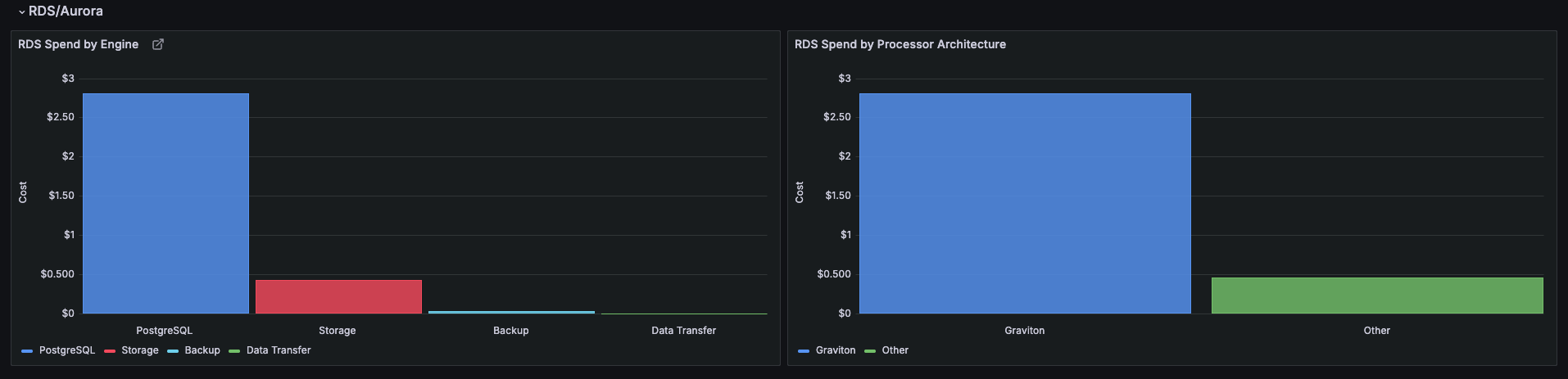Click the red Storage legend color swatch

(x=110, y=351)
